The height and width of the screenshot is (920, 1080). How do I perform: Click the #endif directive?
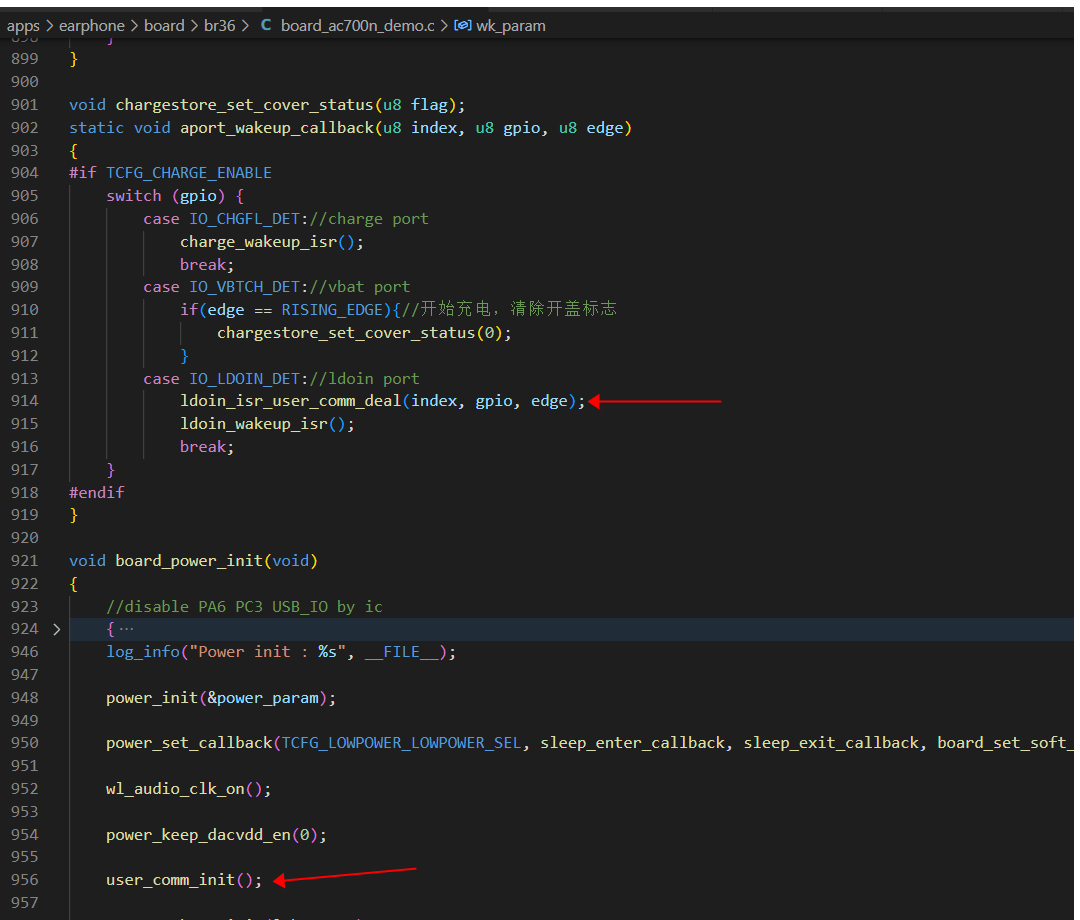pyautogui.click(x=96, y=492)
